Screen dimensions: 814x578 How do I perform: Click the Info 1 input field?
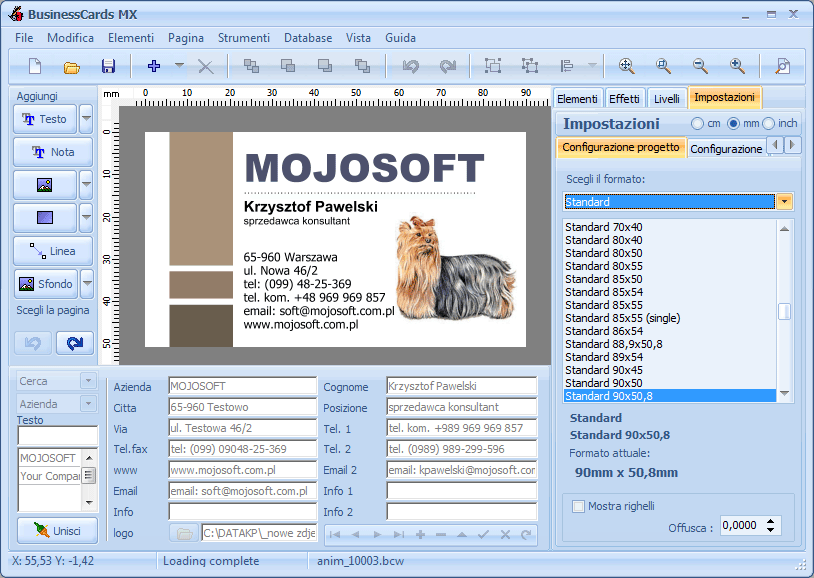(x=462, y=491)
